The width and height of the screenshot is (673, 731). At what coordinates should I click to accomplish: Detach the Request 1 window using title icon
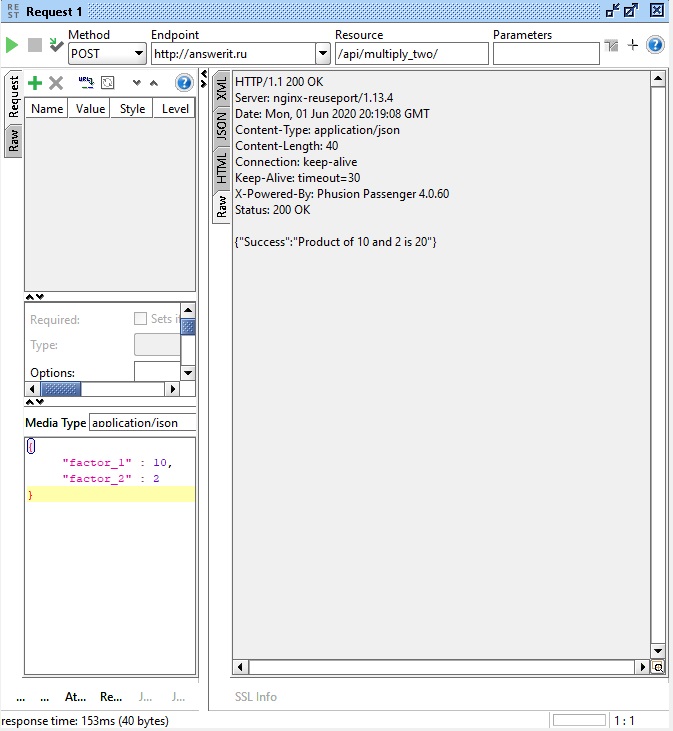click(x=612, y=10)
